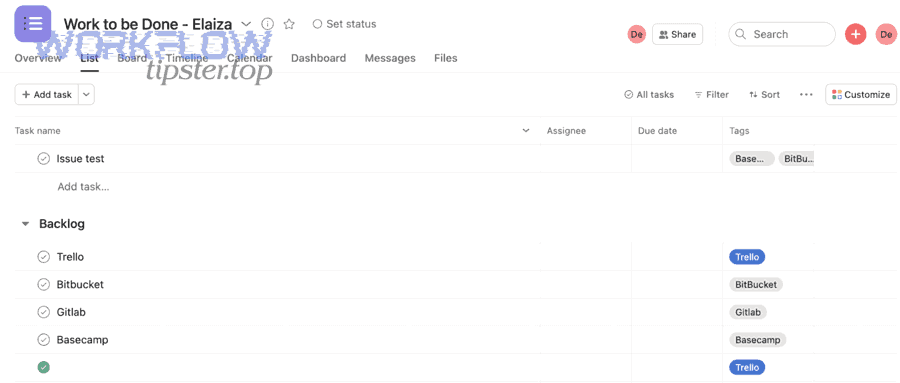Open project actions chevron beside title
This screenshot has height=383, width=900.
[246, 24]
